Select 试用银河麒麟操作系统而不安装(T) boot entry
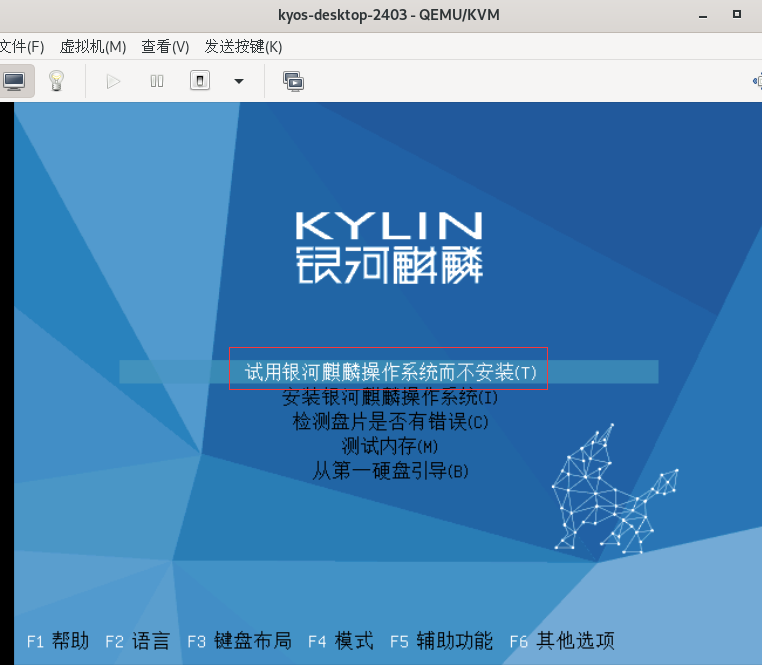Image resolution: width=762 pixels, height=665 pixels. [x=390, y=372]
